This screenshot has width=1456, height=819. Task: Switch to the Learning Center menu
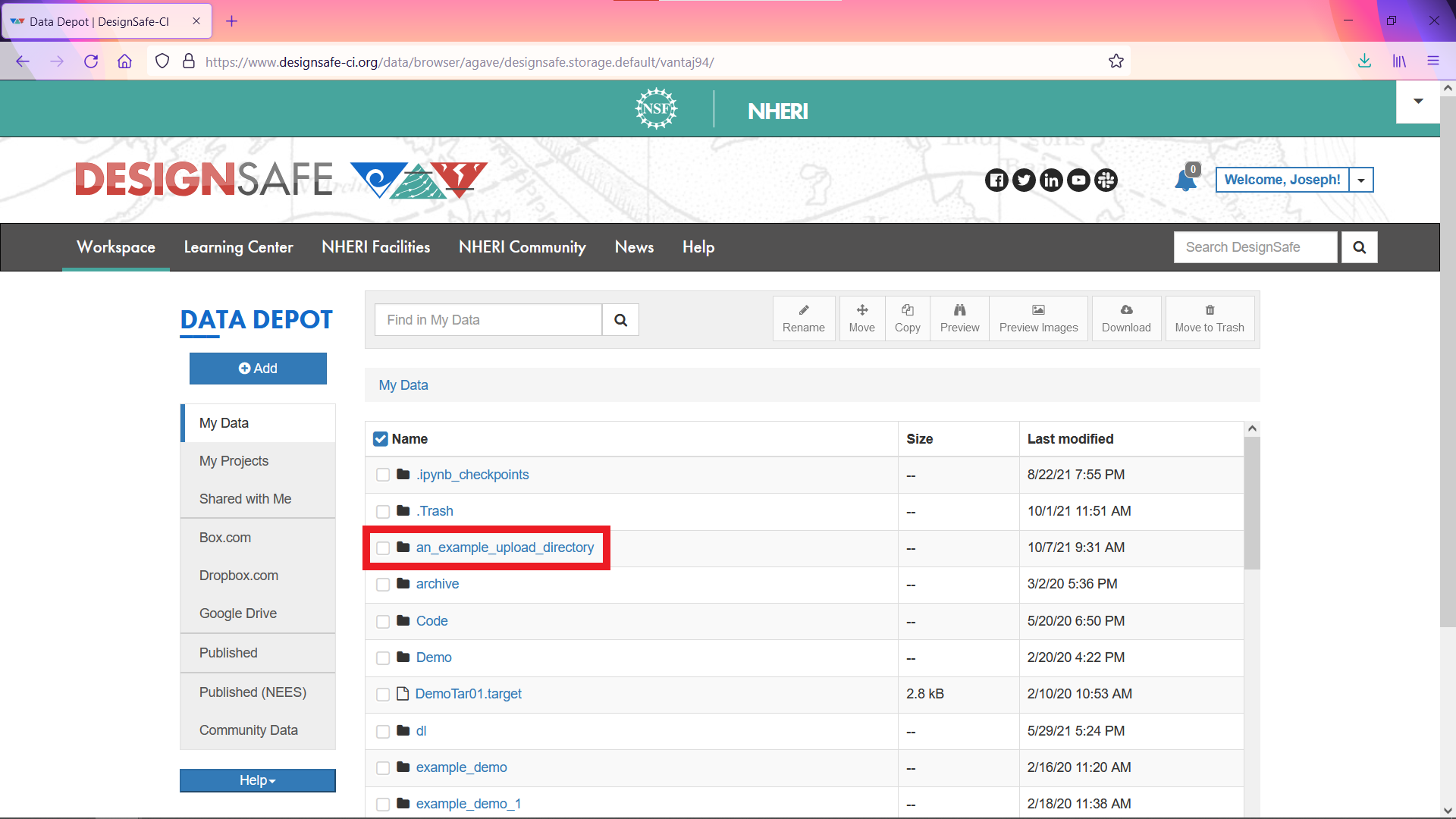coord(238,246)
